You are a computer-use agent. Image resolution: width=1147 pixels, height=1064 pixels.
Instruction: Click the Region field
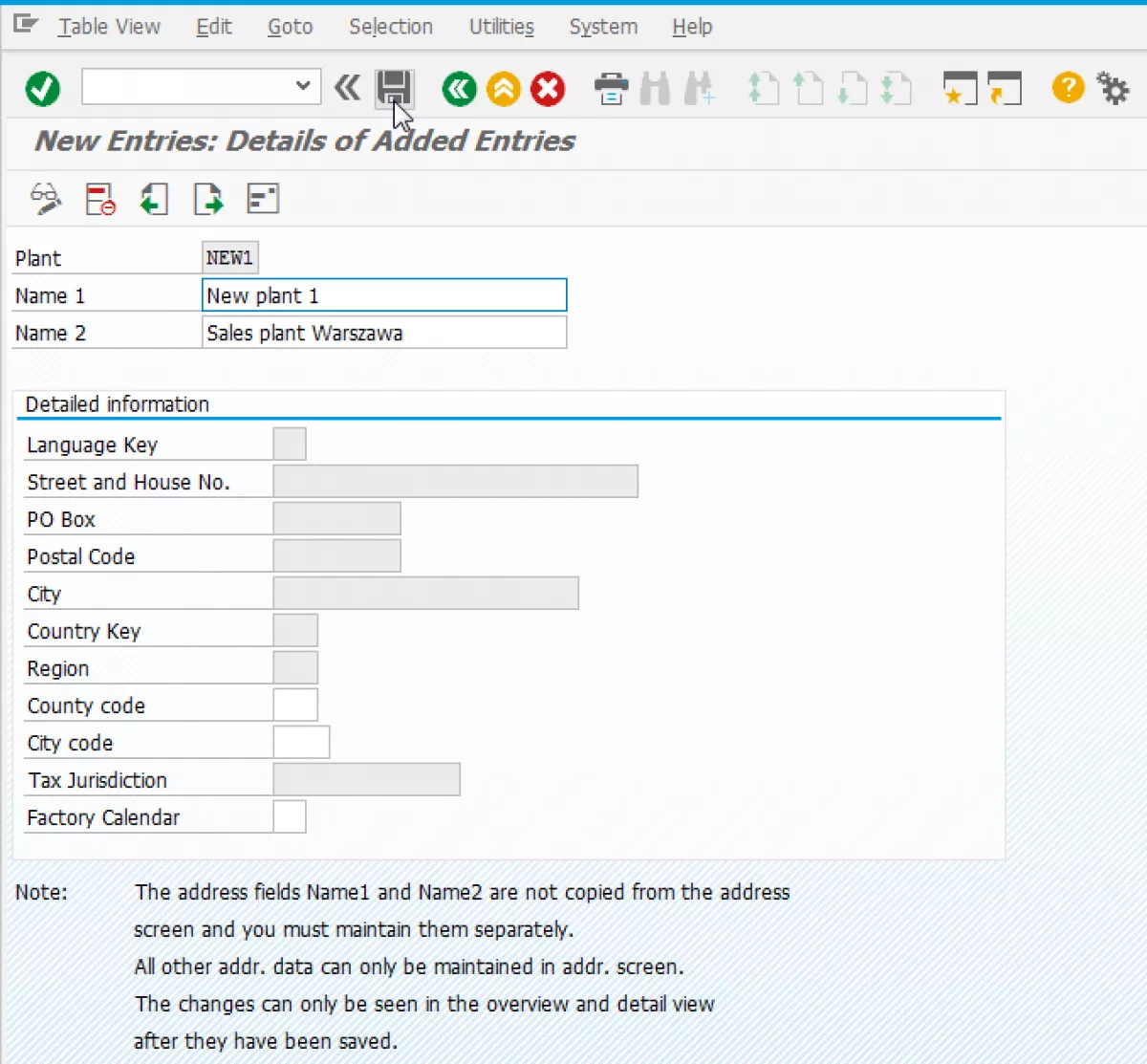295,668
